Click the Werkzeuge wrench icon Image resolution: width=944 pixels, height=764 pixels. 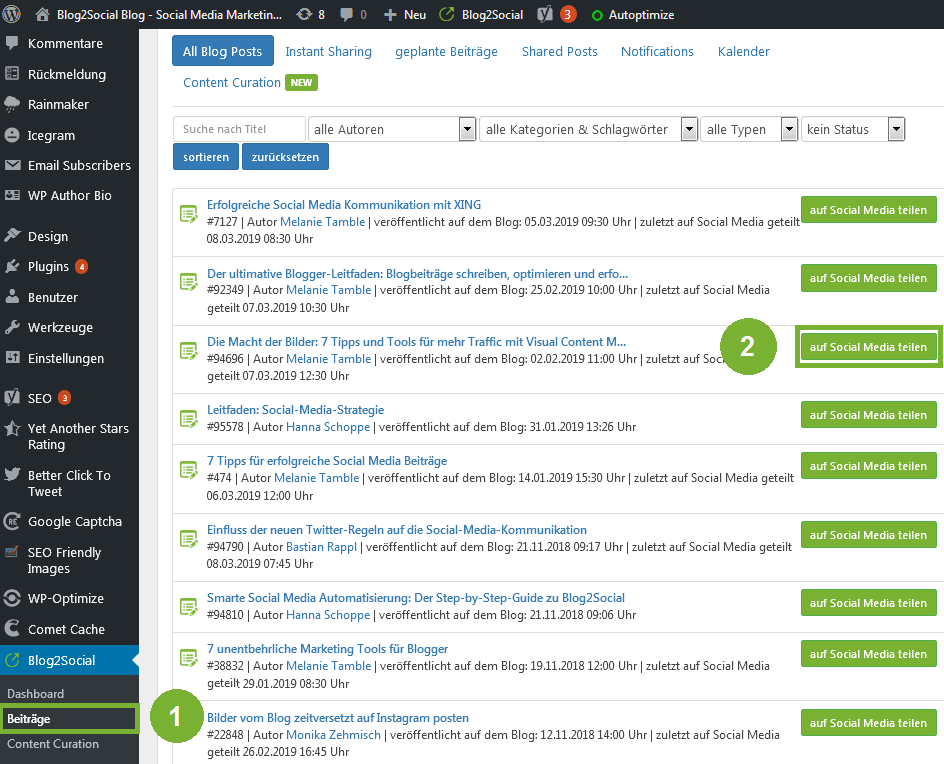point(12,327)
